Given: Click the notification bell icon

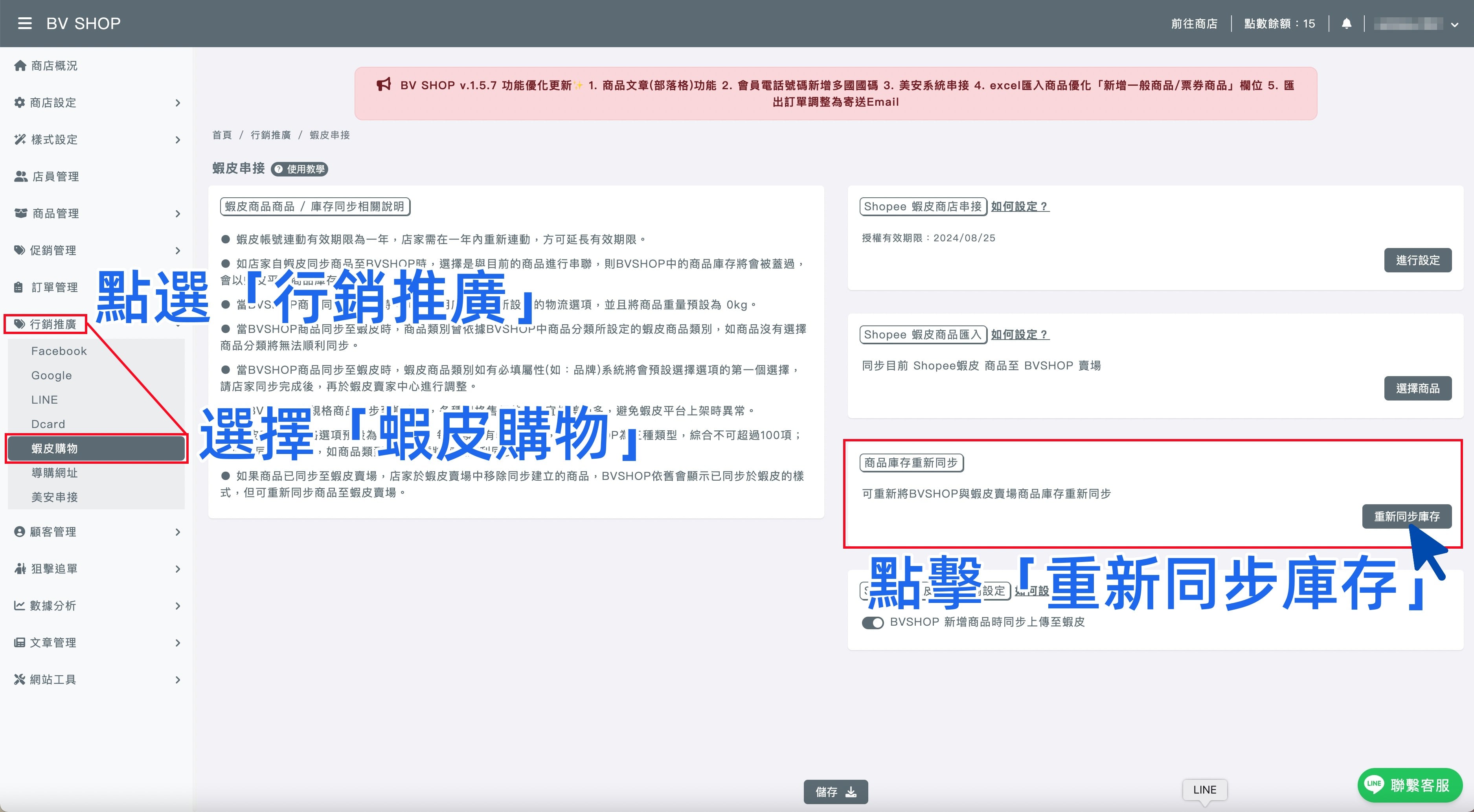Looking at the screenshot, I should pyautogui.click(x=1346, y=24).
